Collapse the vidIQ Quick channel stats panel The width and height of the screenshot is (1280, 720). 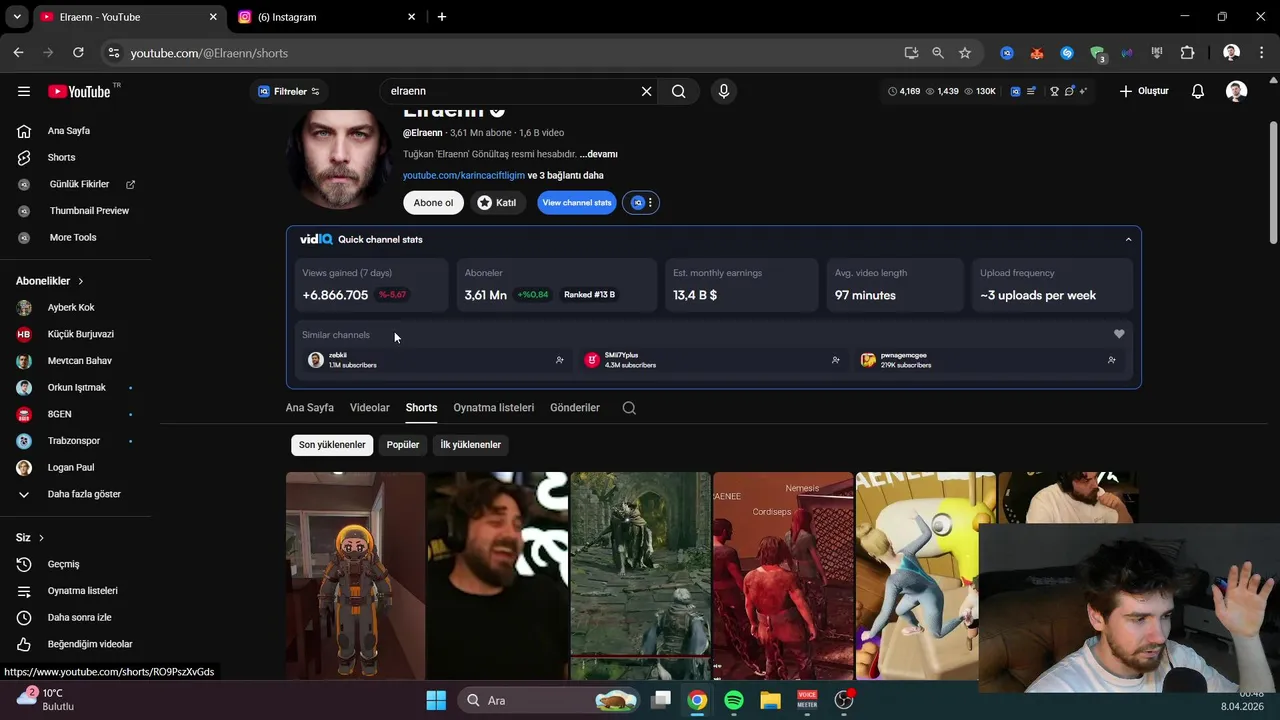coord(1128,240)
